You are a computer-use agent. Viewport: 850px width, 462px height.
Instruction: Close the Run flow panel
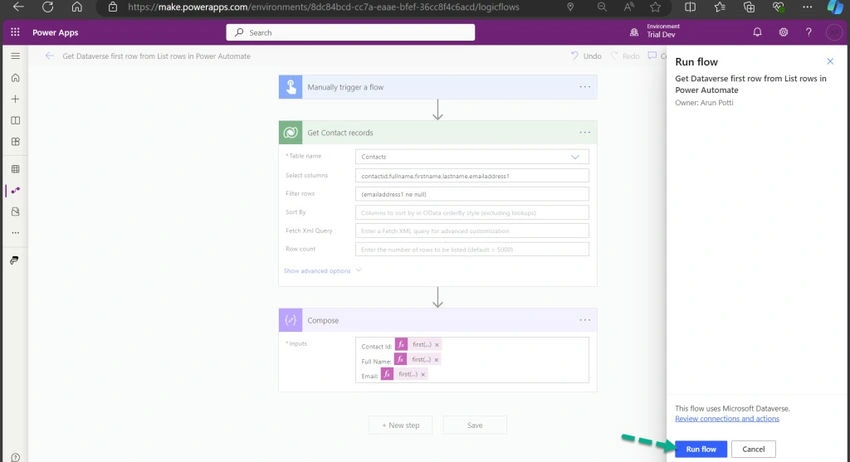830,61
